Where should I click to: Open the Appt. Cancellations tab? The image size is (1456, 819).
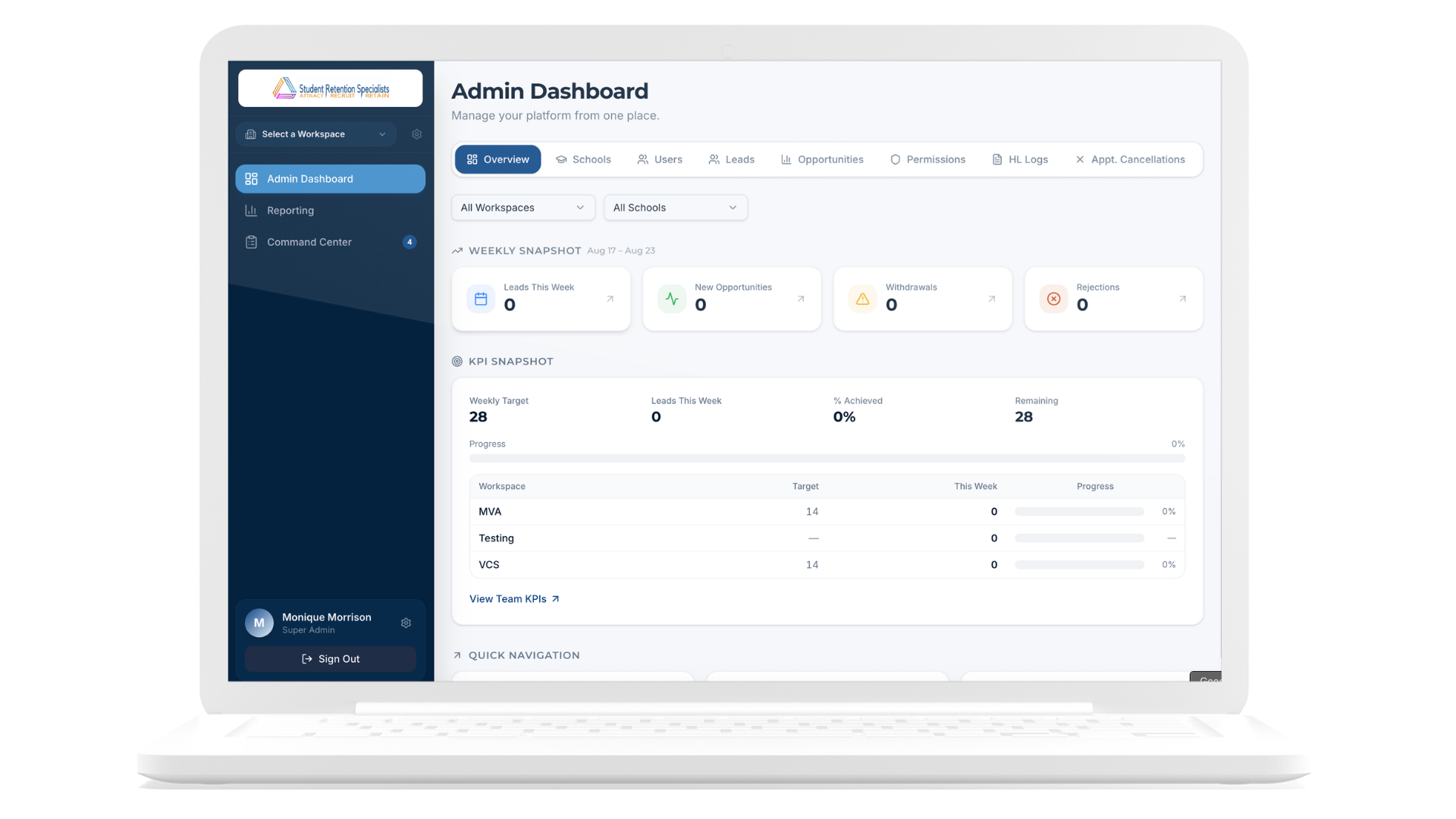coord(1131,159)
